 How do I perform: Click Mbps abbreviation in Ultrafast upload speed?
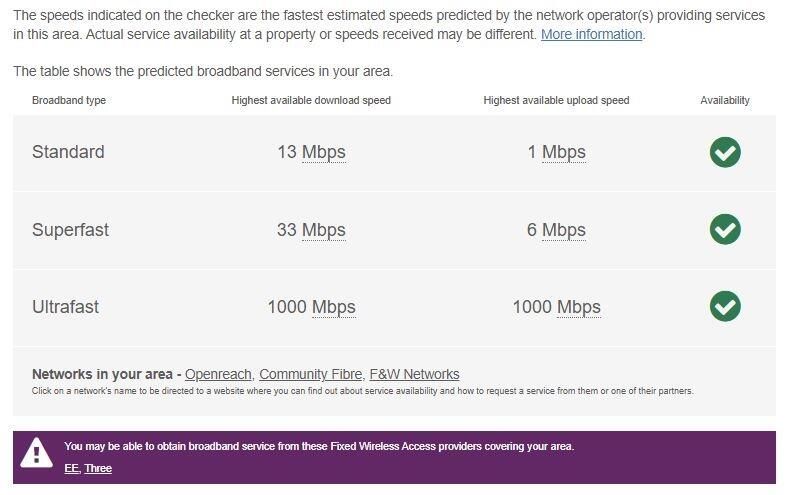(578, 307)
